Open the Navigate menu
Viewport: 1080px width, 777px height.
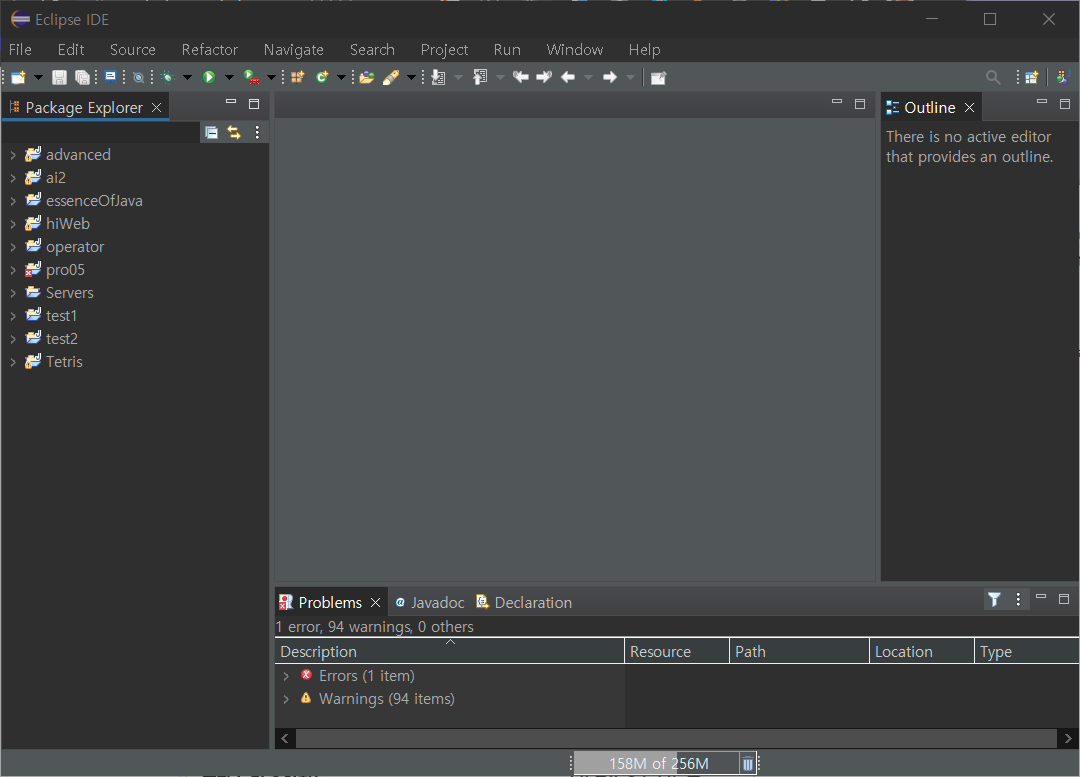pos(293,50)
